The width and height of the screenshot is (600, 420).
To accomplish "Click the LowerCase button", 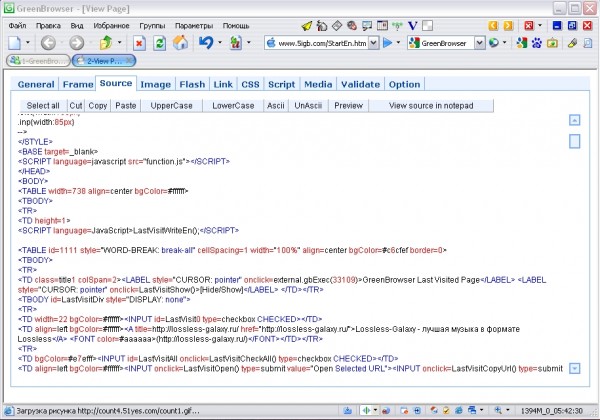I will pyautogui.click(x=233, y=106).
